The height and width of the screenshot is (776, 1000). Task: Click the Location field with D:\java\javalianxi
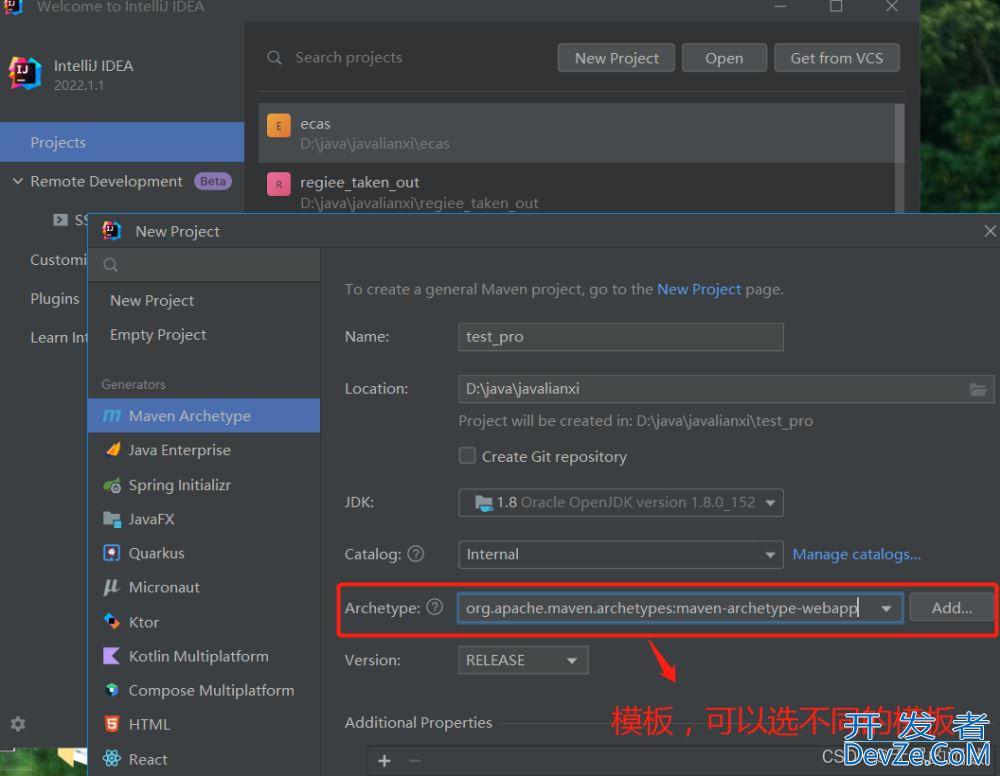(726, 389)
